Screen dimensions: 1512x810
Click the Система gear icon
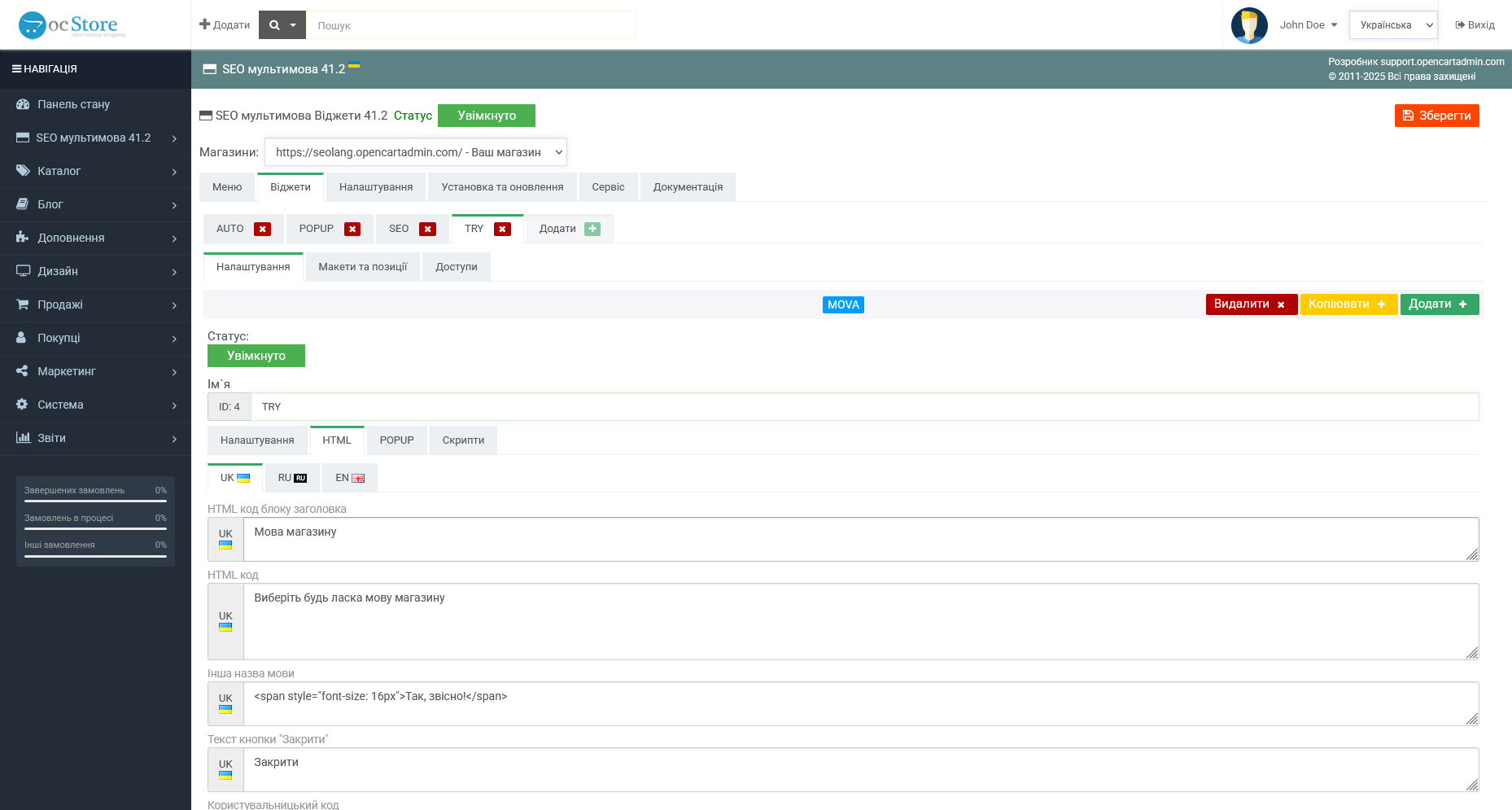(22, 405)
